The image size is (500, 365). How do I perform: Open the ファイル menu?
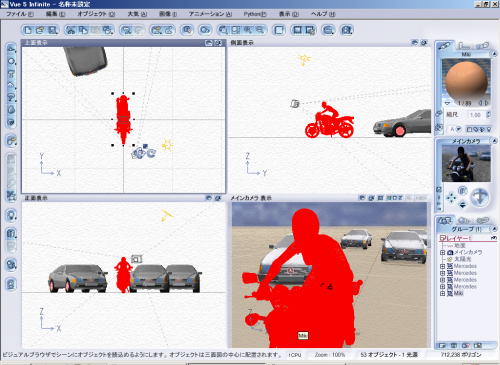20,14
